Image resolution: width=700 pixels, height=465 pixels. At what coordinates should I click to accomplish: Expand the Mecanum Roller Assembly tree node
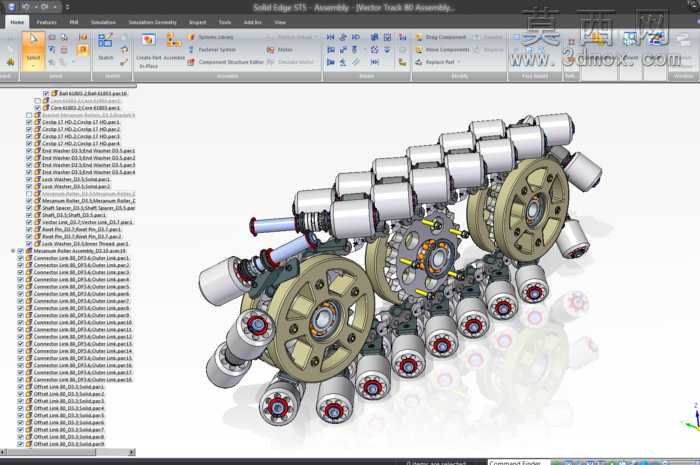click(x=13, y=251)
